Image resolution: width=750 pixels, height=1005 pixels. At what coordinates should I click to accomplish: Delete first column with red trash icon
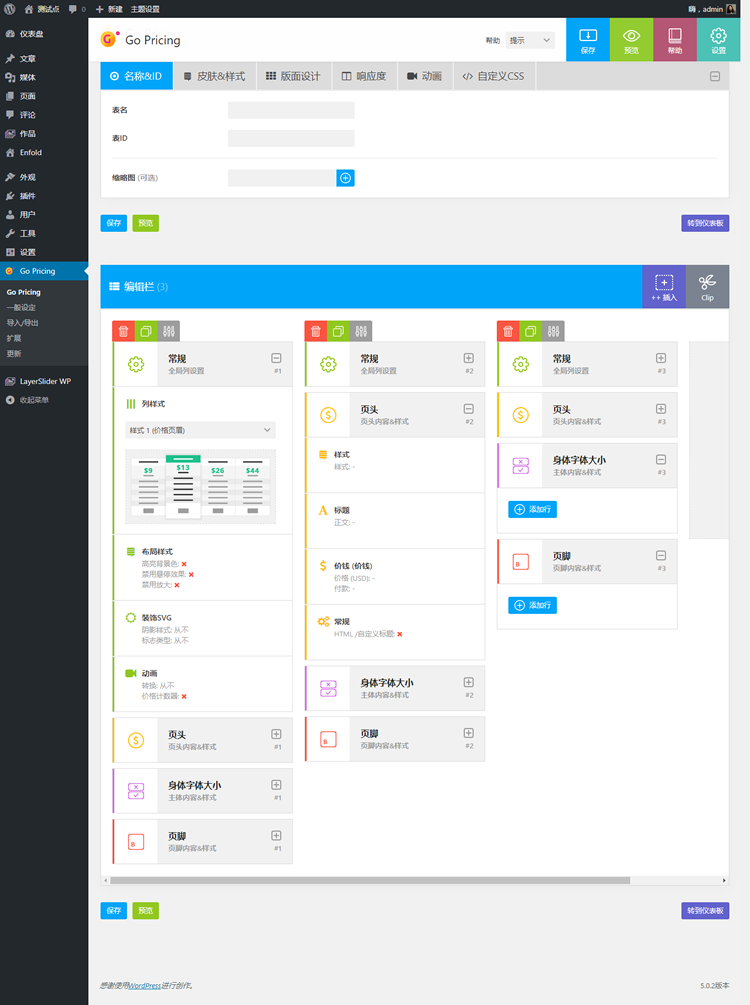(124, 331)
